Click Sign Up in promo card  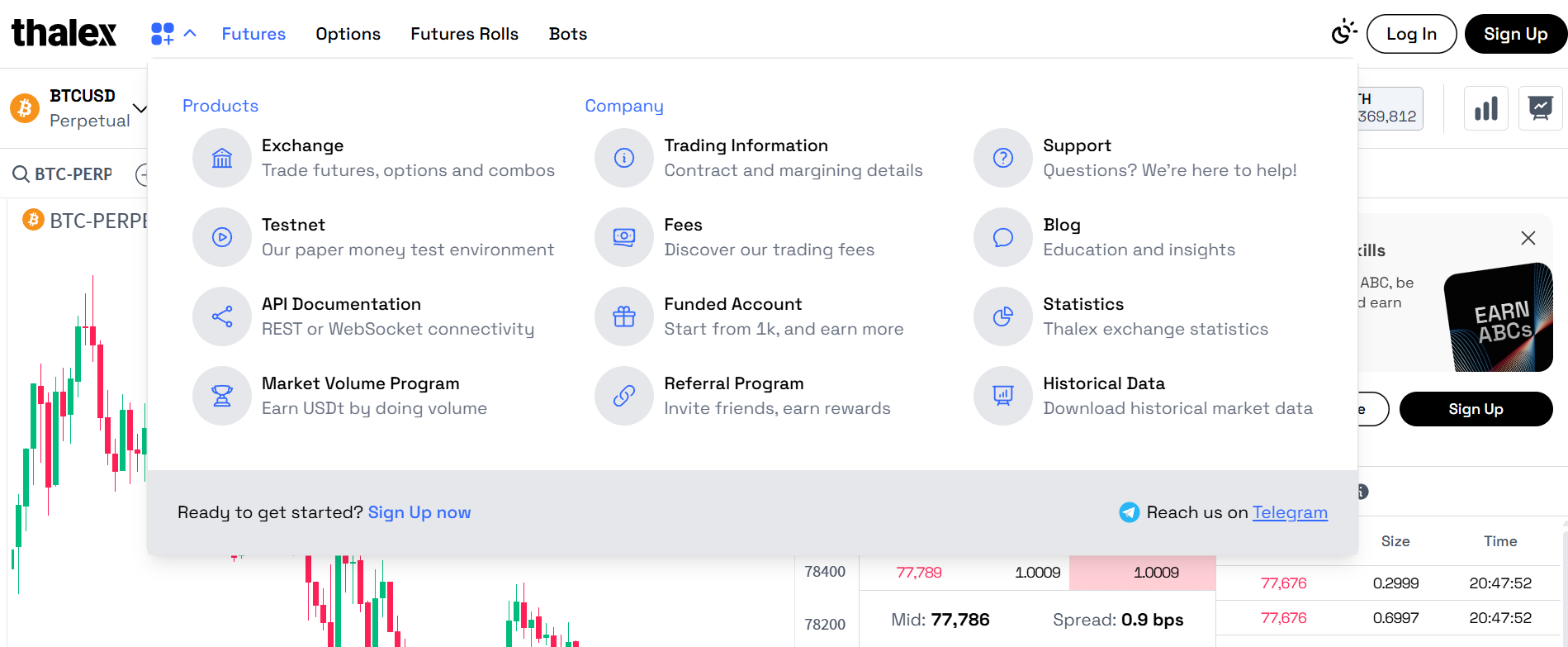(x=1476, y=409)
